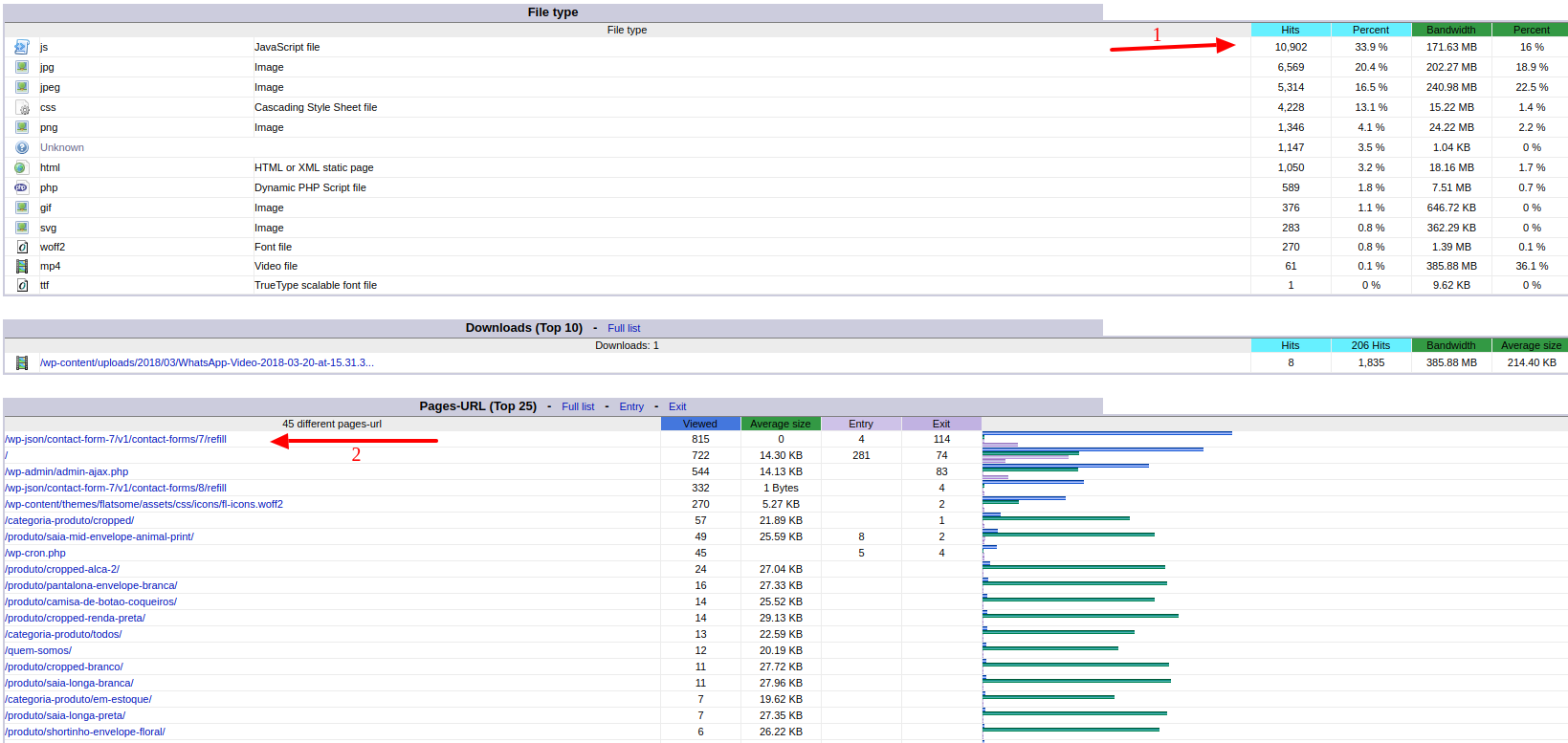Open the Pages-URL Full list link
The height and width of the screenshot is (743, 1568).
point(578,406)
